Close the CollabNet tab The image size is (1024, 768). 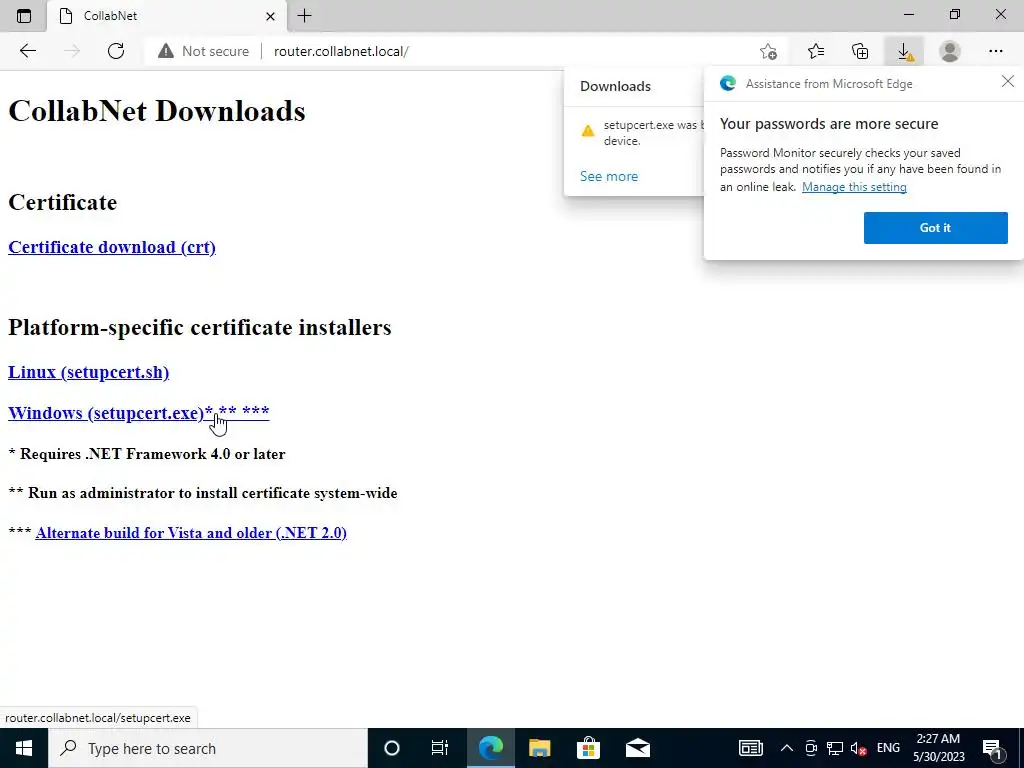pyautogui.click(x=270, y=16)
